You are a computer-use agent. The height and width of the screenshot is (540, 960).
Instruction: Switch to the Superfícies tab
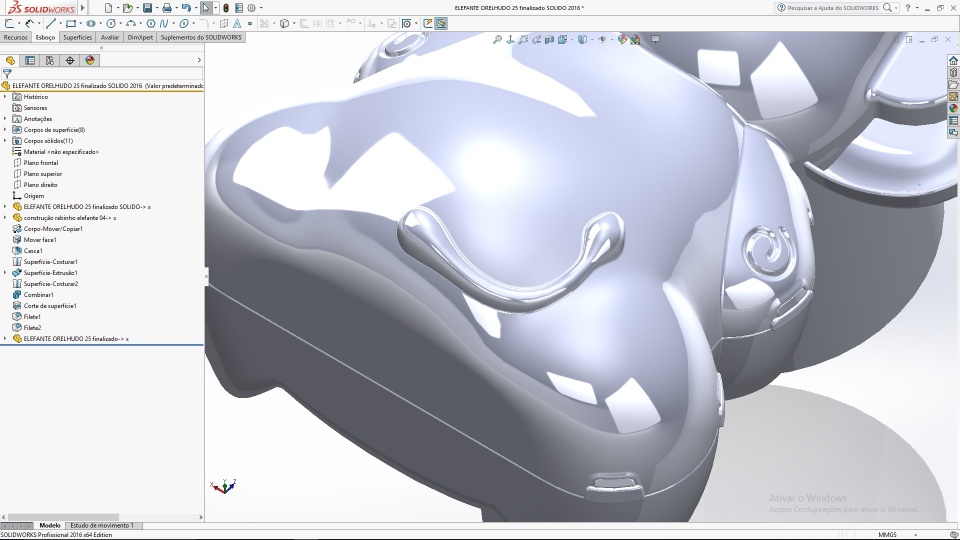[x=78, y=37]
